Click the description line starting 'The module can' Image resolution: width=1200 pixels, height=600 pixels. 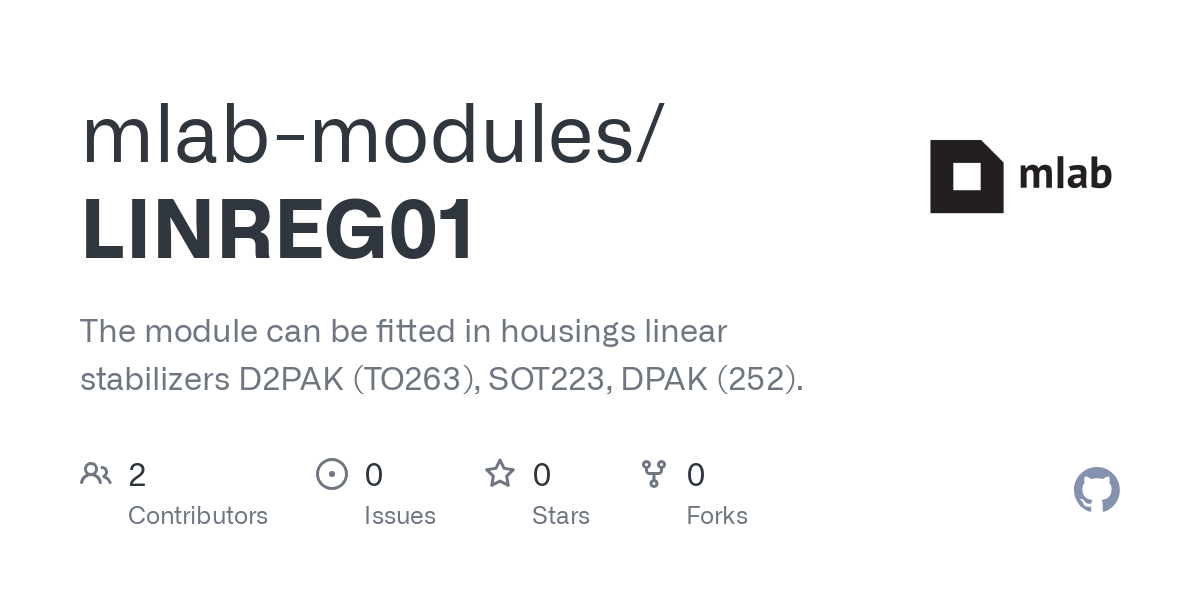[403, 331]
